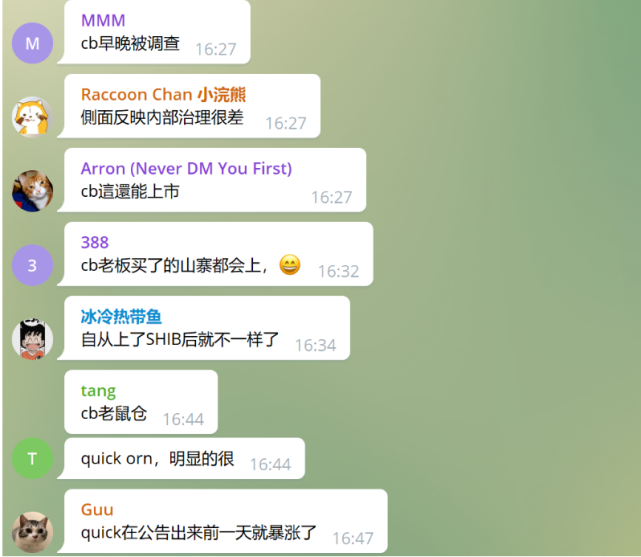Image resolution: width=641 pixels, height=557 pixels.
Task: Open sender name Guu
Action: (97, 510)
